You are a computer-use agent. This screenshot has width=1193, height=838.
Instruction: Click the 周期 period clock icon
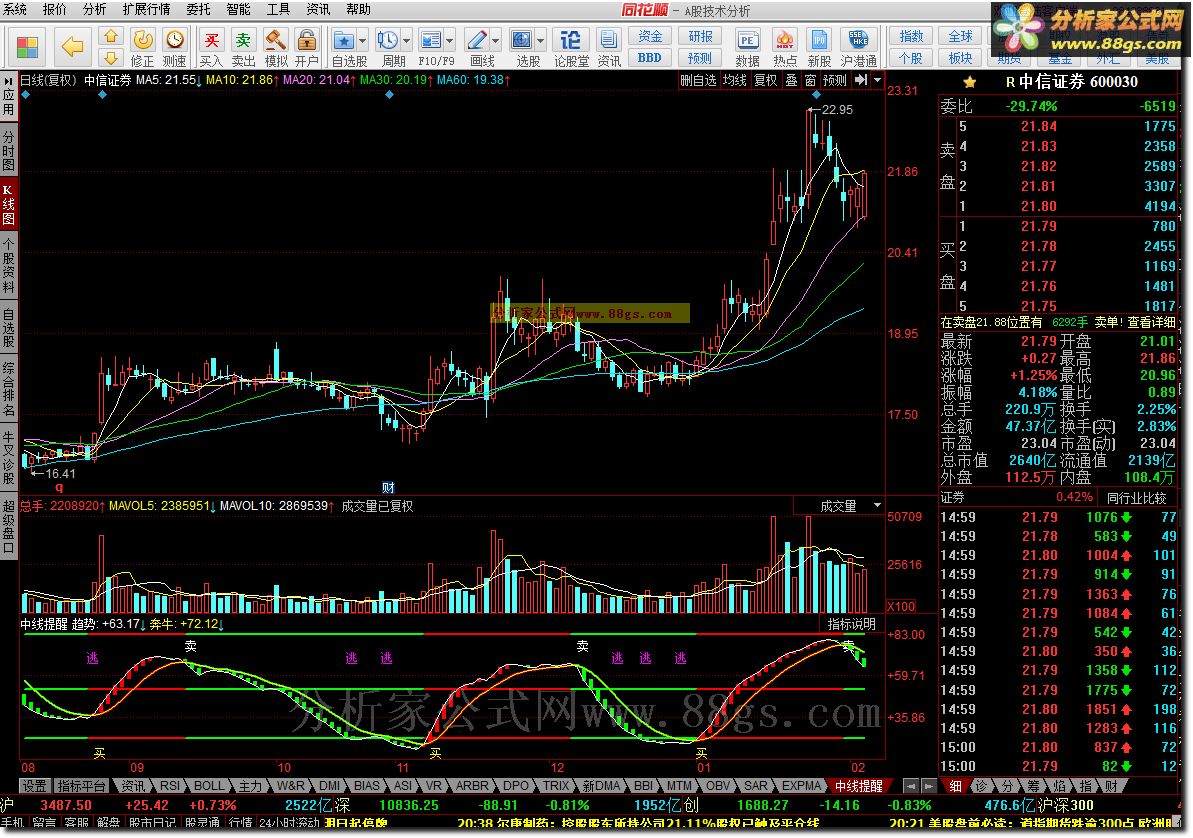coord(388,40)
